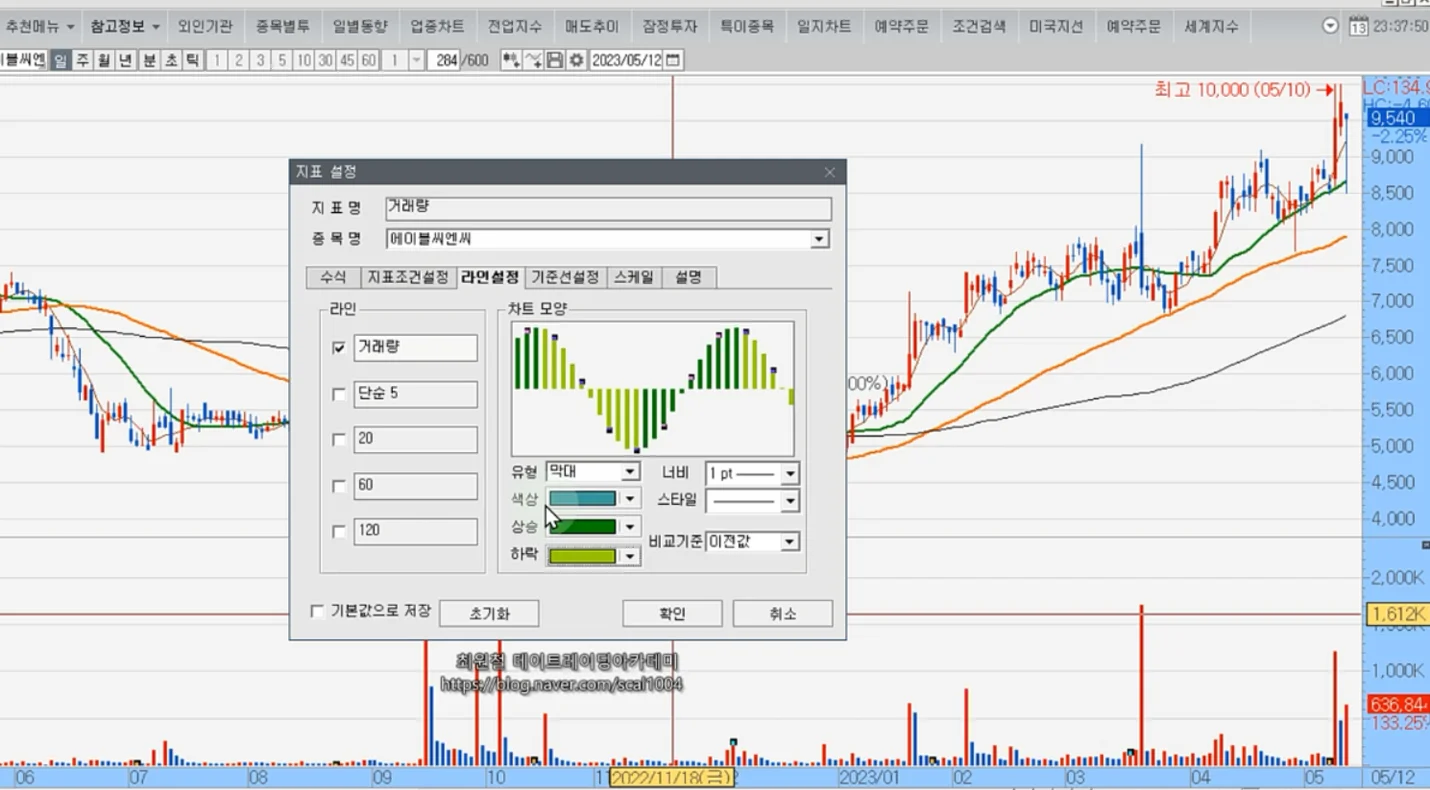The image size is (1430, 790).
Task: Open the 미국지선 menu item
Action: 1056,26
